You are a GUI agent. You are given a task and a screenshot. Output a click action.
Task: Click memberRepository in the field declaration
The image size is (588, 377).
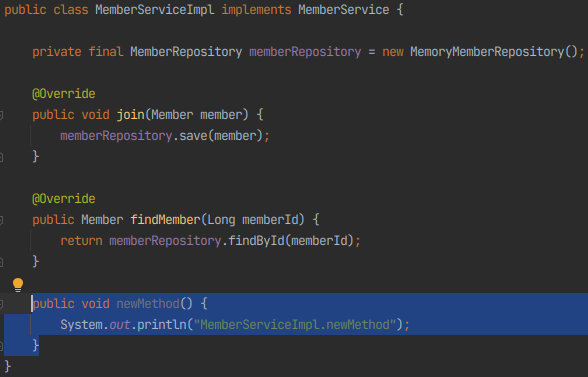[x=305, y=52]
